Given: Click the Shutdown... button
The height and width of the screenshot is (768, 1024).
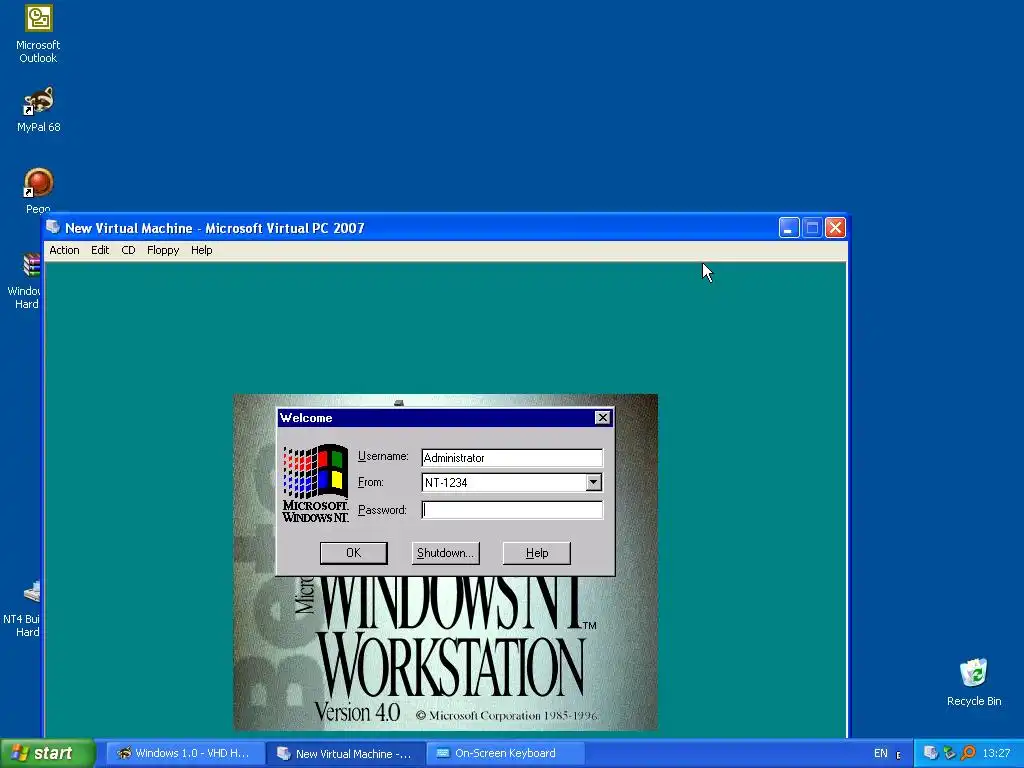Looking at the screenshot, I should tap(445, 553).
